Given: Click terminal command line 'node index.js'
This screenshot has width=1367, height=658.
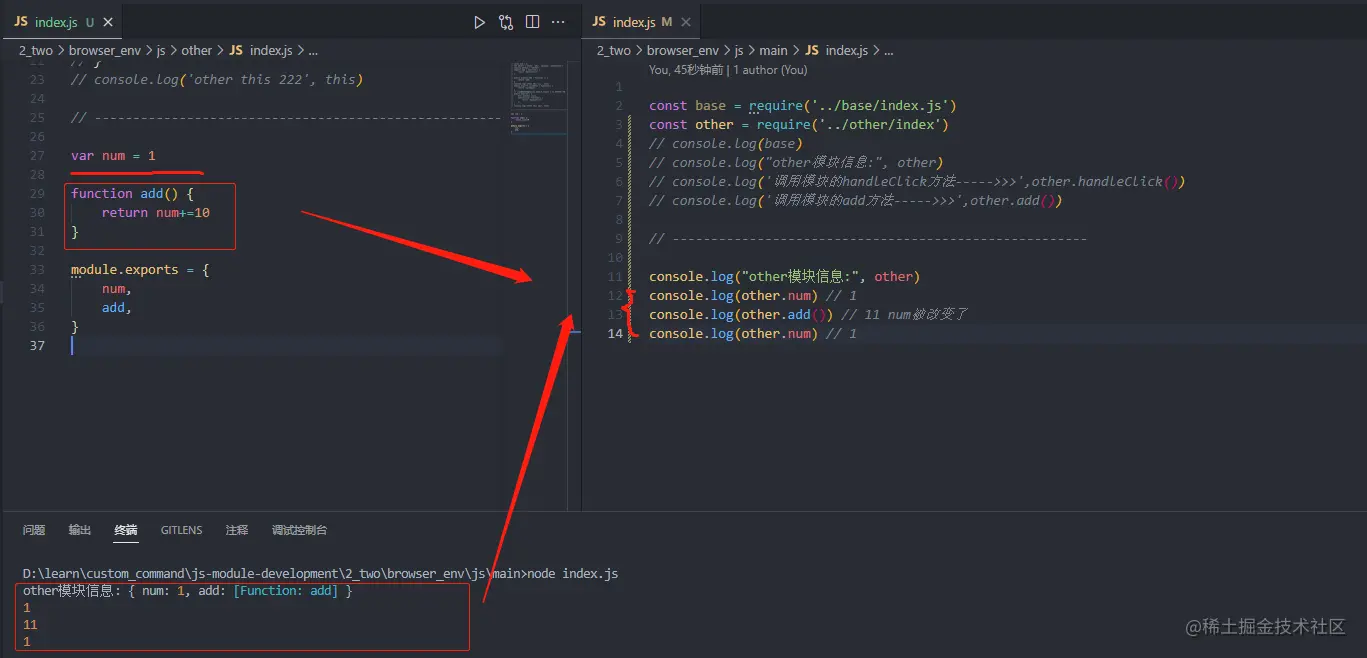Looking at the screenshot, I should click(320, 574).
